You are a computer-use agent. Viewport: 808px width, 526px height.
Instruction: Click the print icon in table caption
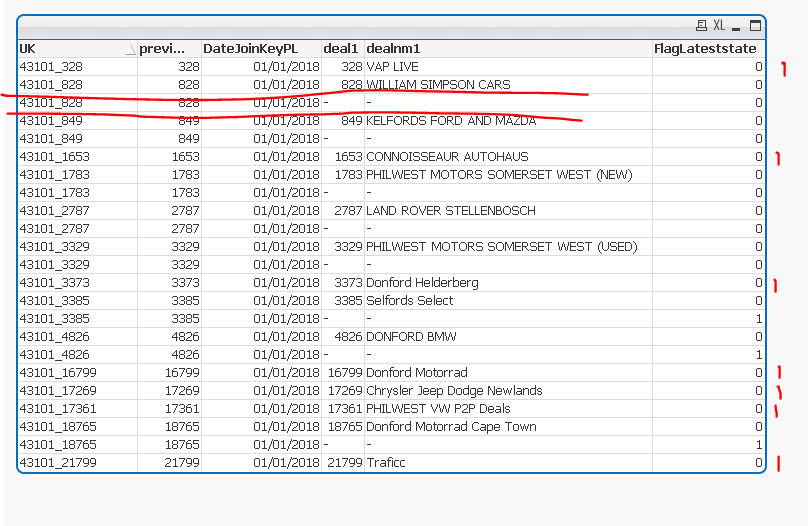[701, 25]
